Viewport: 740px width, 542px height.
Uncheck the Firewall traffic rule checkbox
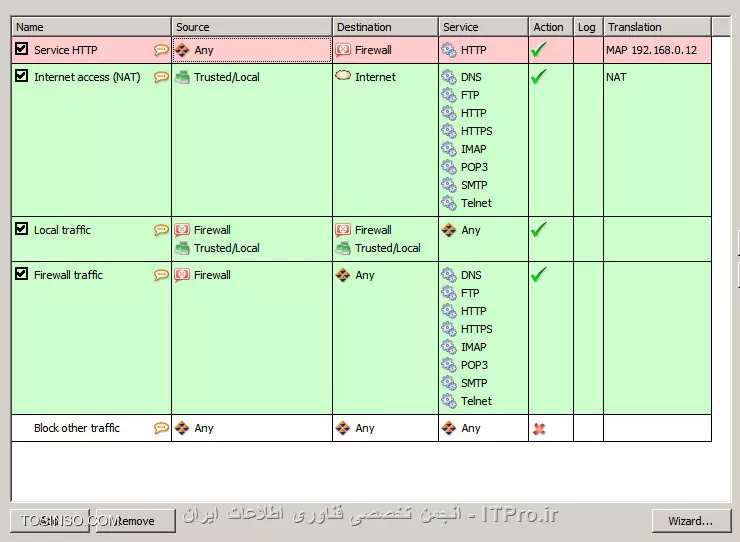coord(21,273)
